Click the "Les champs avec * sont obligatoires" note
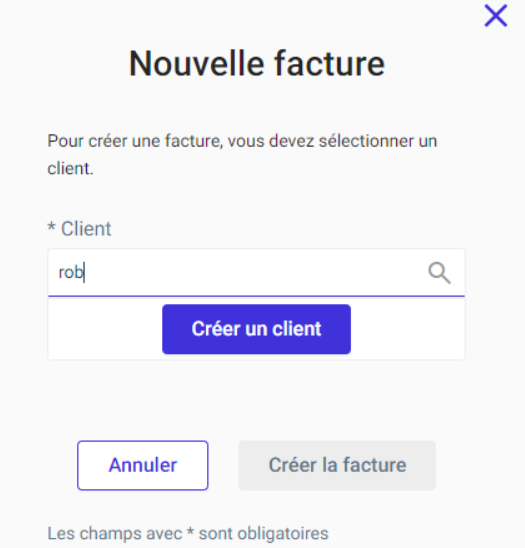Viewport: 525px width, 548px height. click(x=188, y=533)
